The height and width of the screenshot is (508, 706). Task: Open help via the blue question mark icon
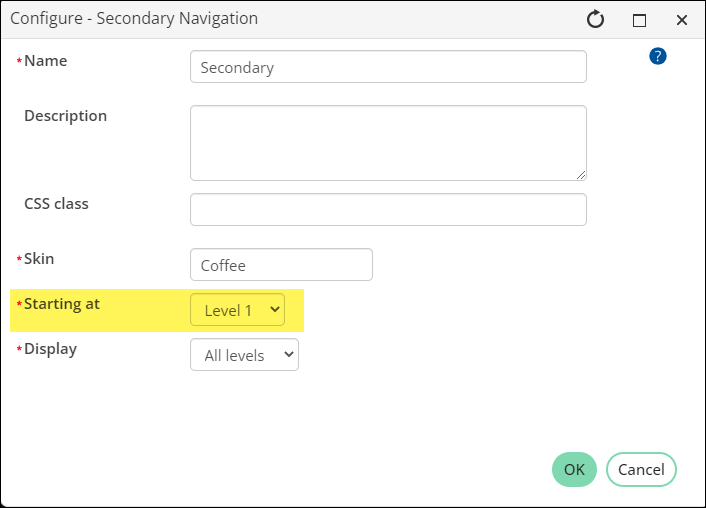click(x=657, y=56)
